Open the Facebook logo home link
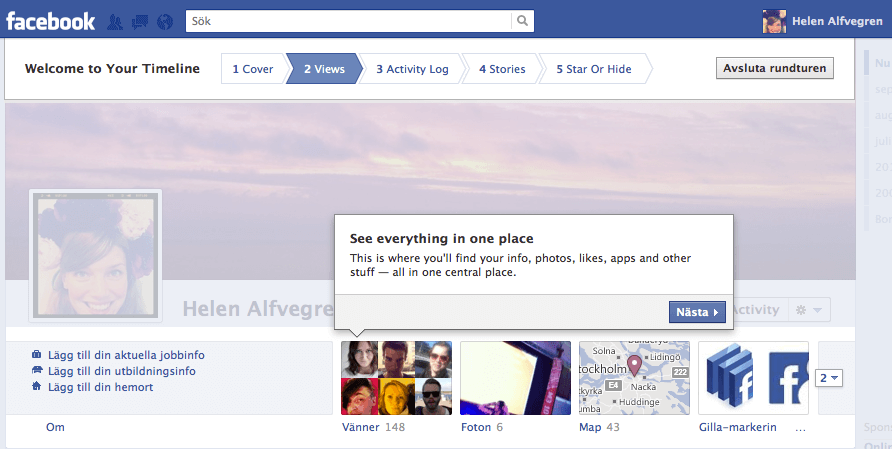Screen dimensions: 892x449 51,22
